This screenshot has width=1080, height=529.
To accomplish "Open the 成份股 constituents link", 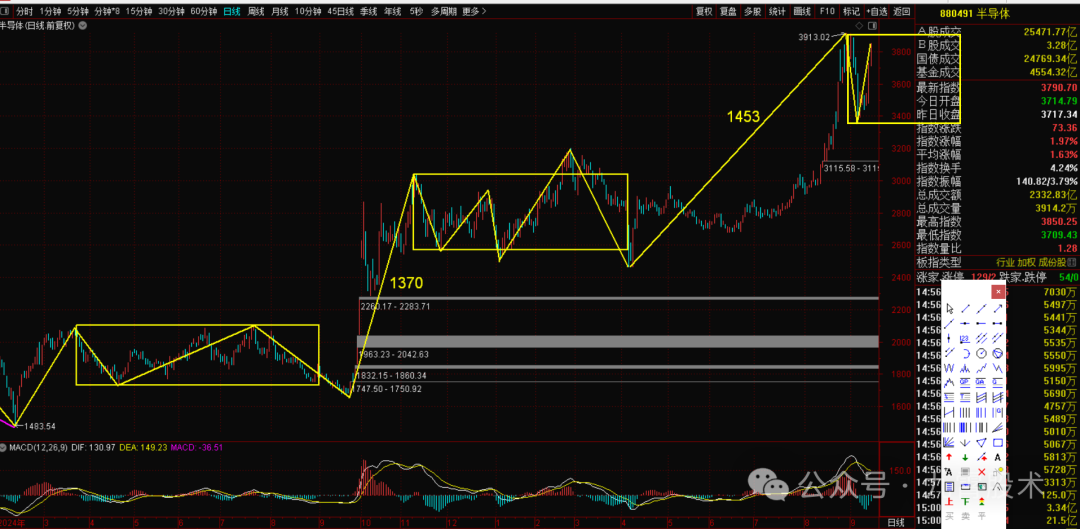I will (1052, 262).
